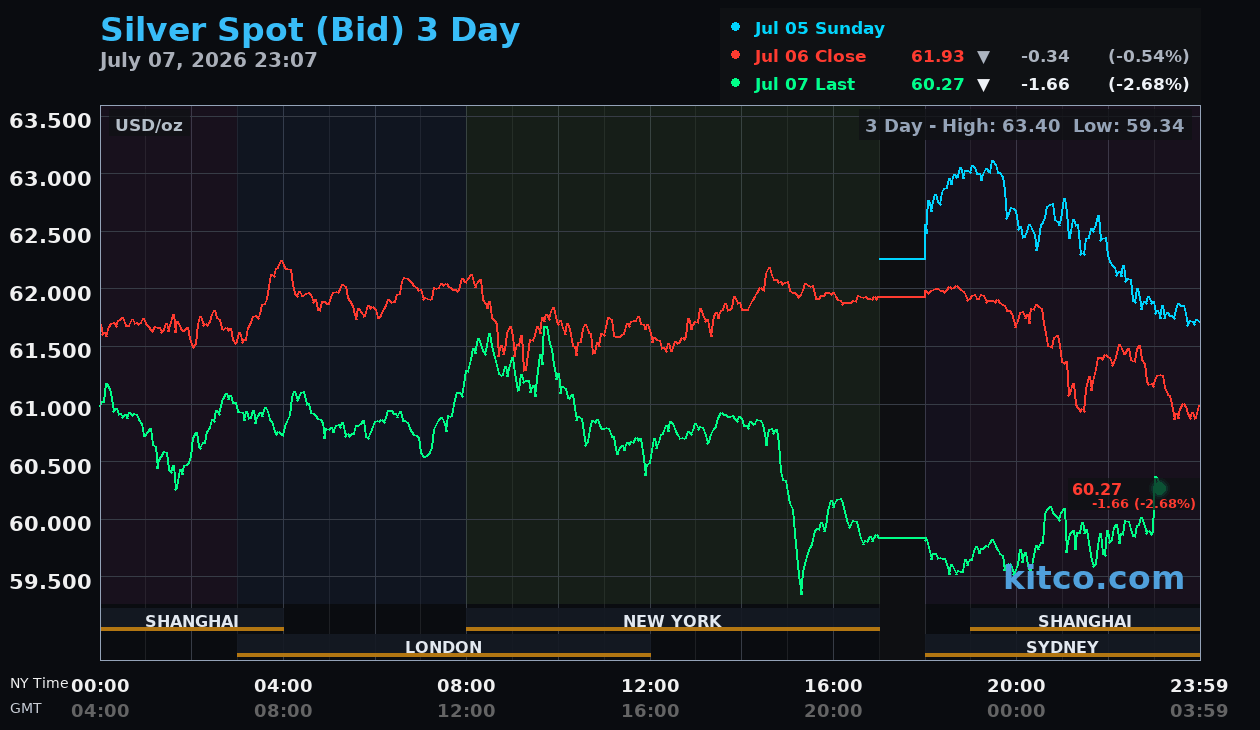This screenshot has height=730, width=1260.
Task: Click the 61.500 y-axis label
Action: pyautogui.click(x=50, y=350)
